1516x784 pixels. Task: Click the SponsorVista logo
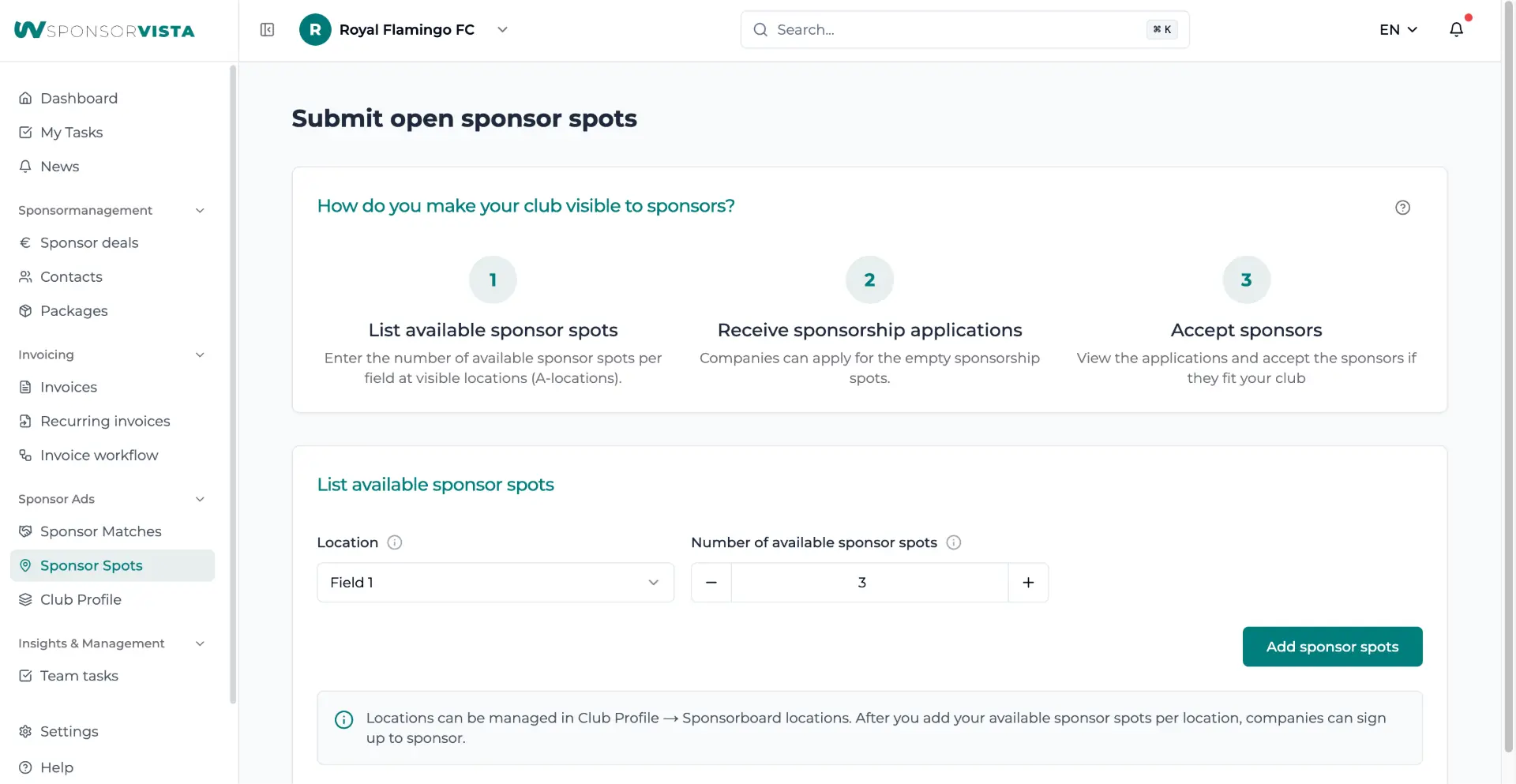point(104,30)
